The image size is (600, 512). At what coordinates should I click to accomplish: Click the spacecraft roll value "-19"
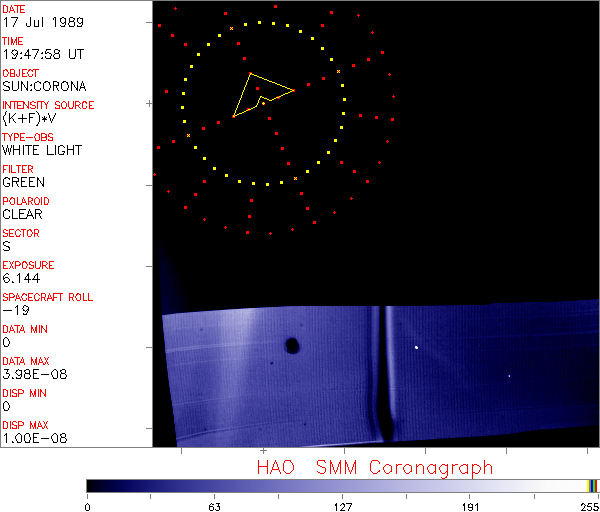pyautogui.click(x=14, y=310)
